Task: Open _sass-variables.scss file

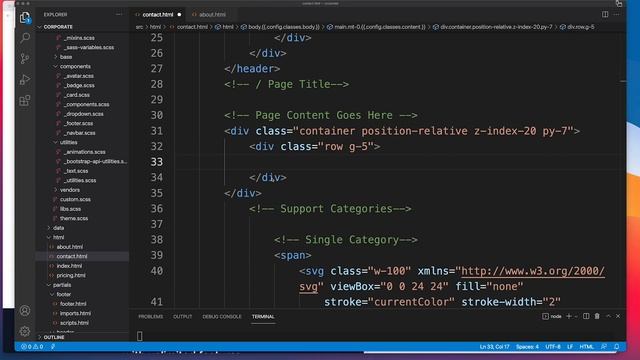Action: pyautogui.click(x=89, y=47)
